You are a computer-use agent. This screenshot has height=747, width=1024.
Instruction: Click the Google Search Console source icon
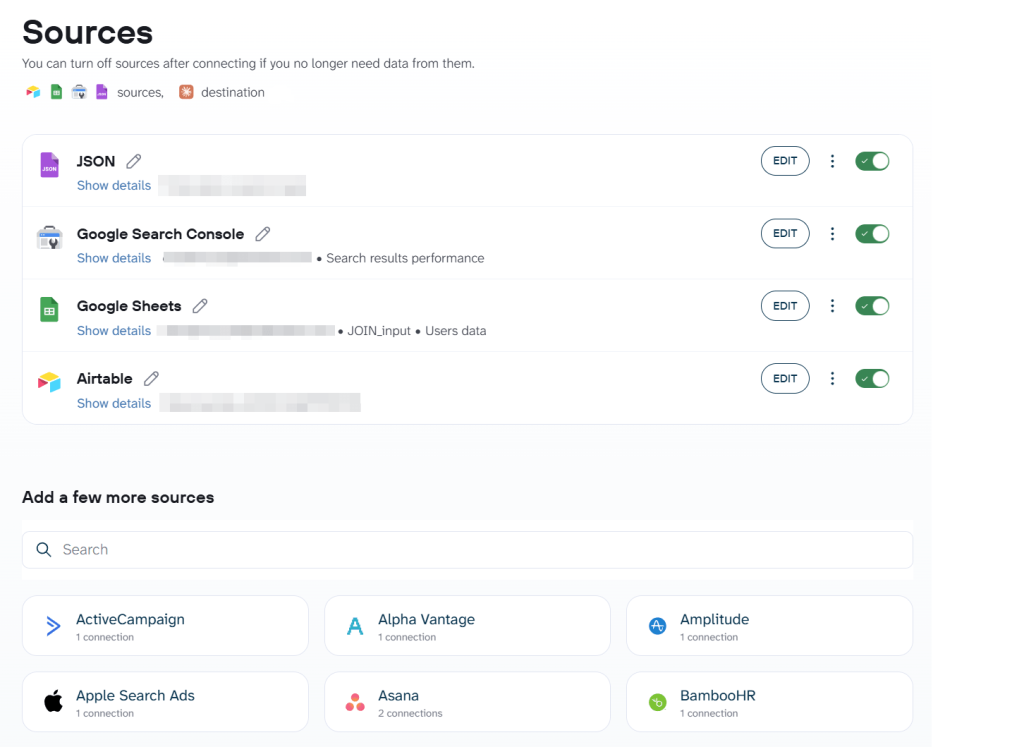coord(50,238)
